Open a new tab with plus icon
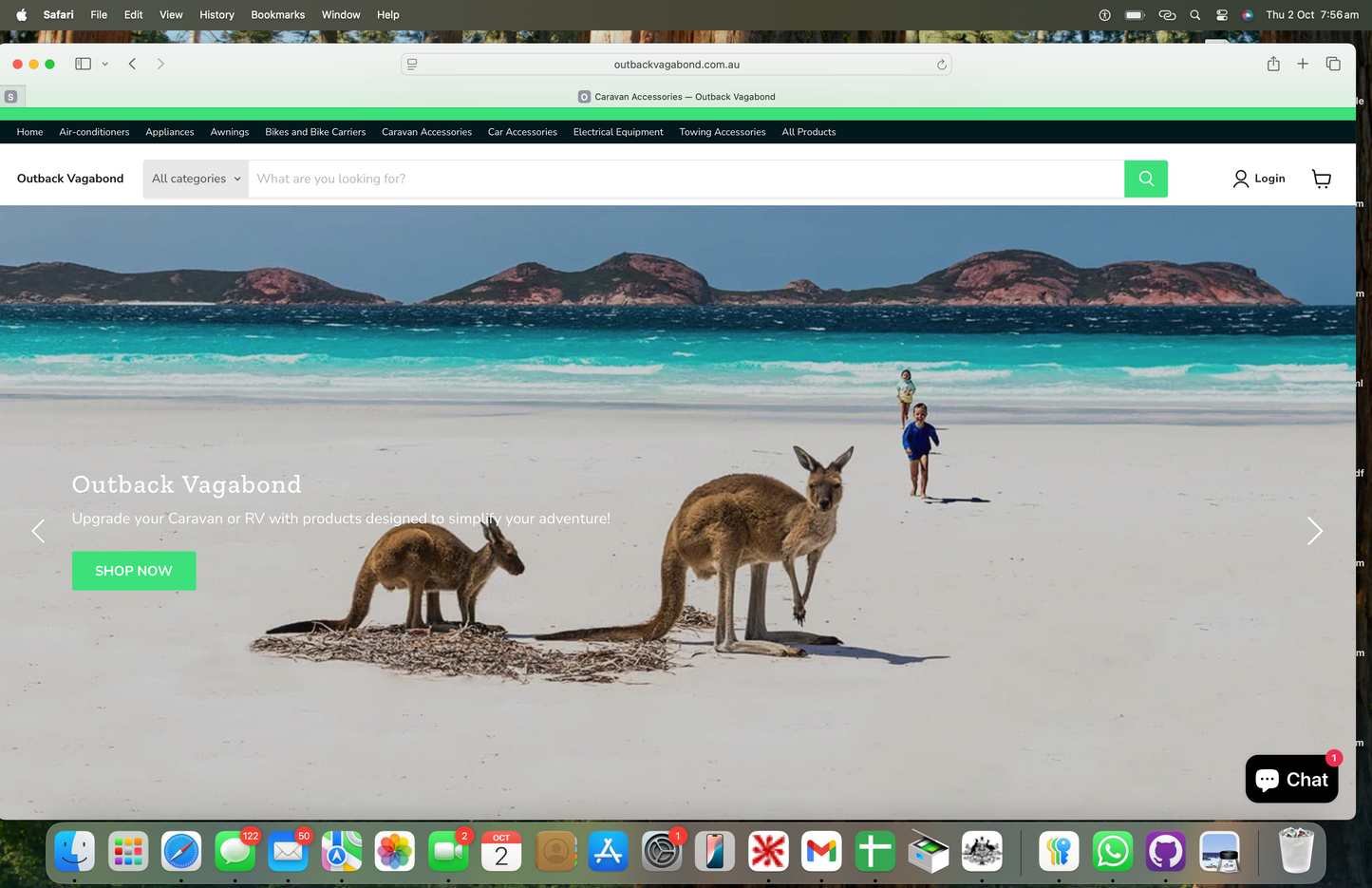Screen dimensions: 1372x888 [x=1303, y=64]
